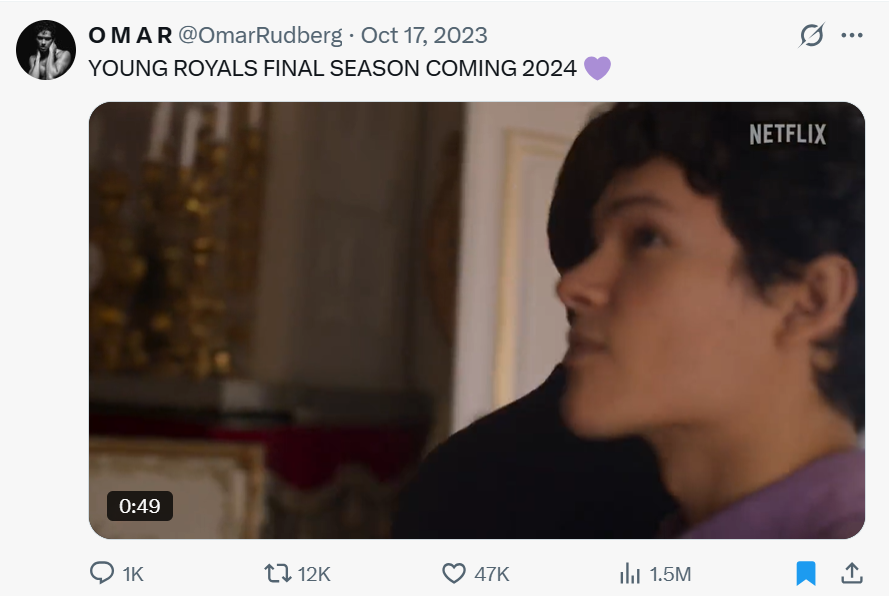Click the 47K likes count
Image resolution: width=889 pixels, height=596 pixels.
[x=492, y=574]
